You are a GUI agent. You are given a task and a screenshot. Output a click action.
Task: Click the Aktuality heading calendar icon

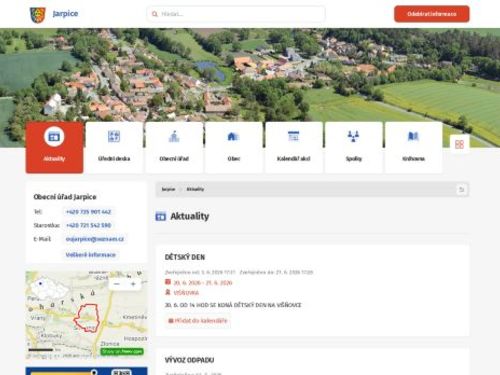pyautogui.click(x=161, y=216)
